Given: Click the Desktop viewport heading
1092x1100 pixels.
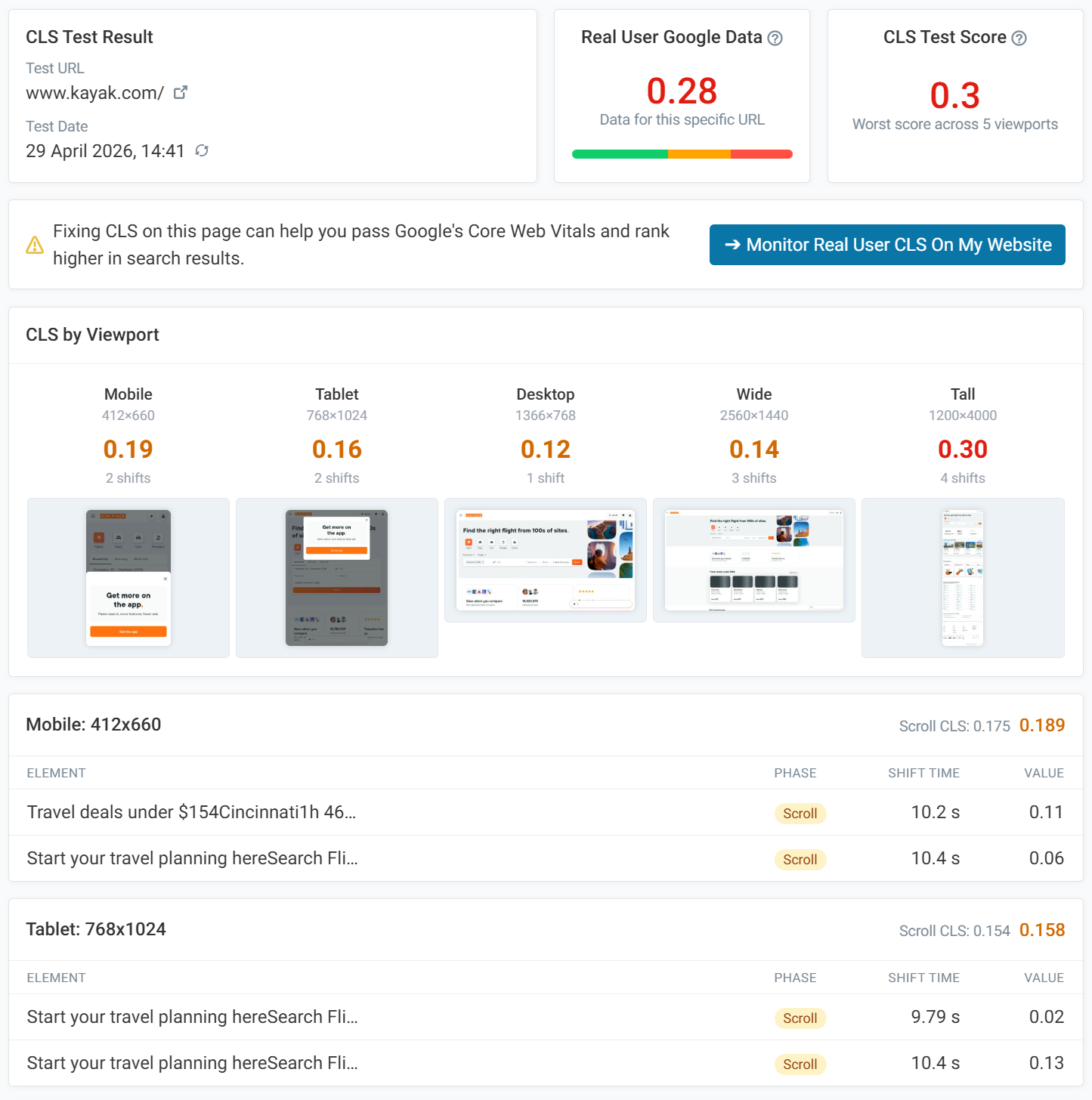Looking at the screenshot, I should [x=546, y=394].
